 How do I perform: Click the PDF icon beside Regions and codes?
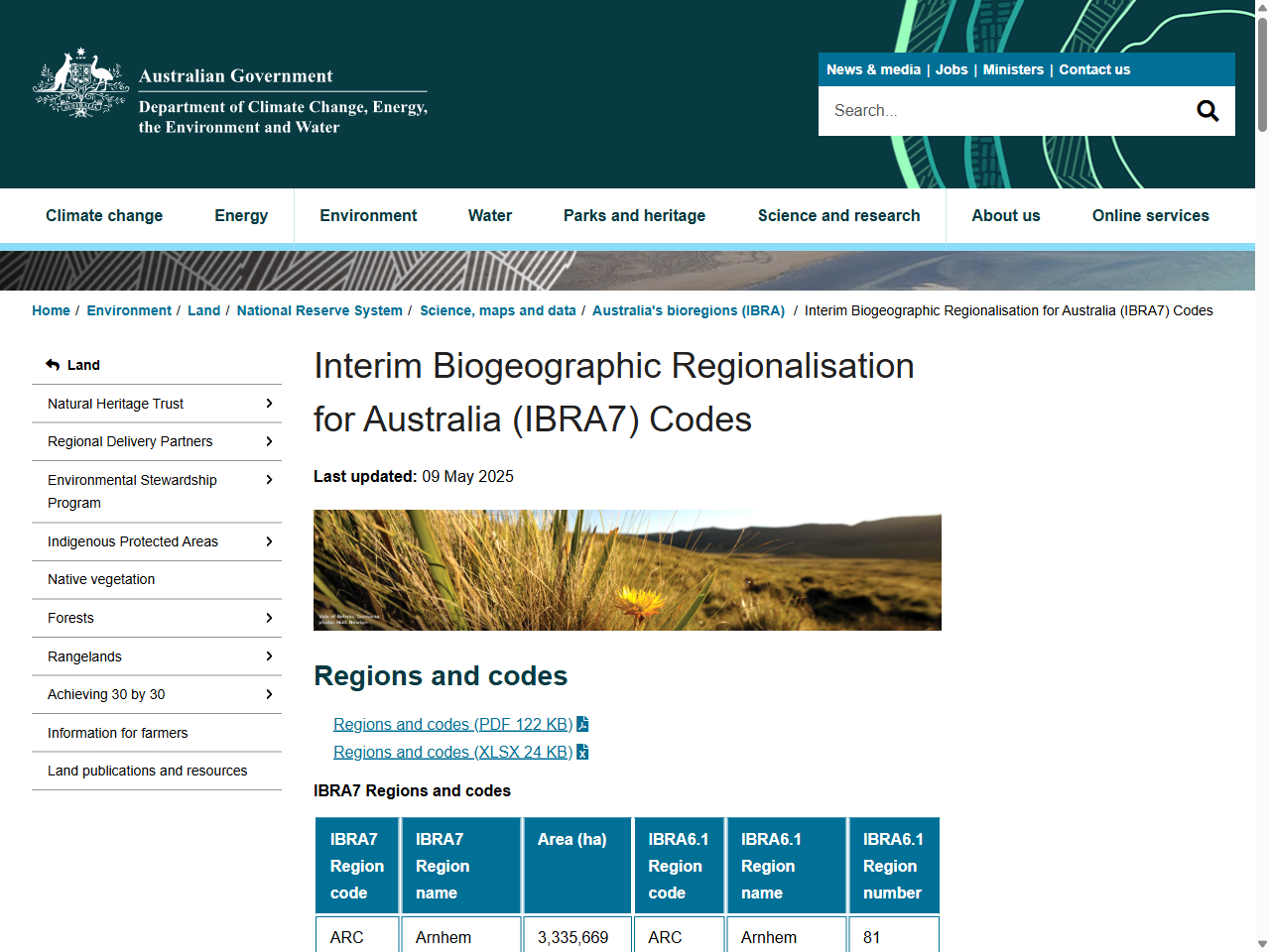coord(581,724)
